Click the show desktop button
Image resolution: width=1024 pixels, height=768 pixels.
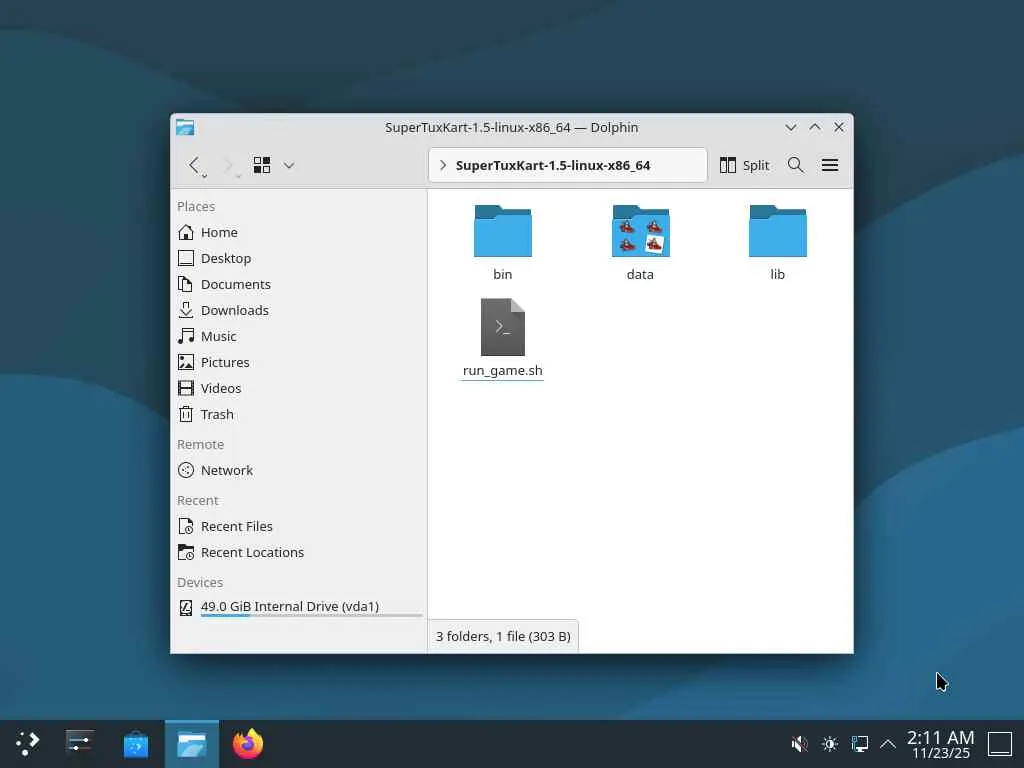click(1000, 744)
